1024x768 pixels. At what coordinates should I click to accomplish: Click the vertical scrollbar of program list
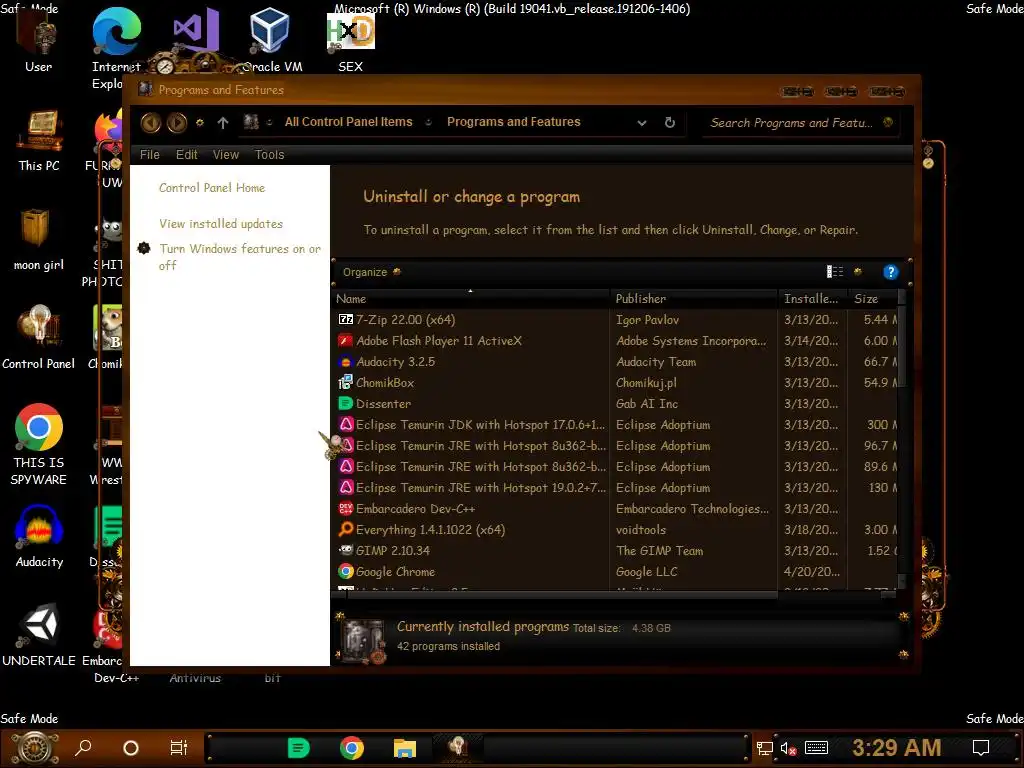tap(902, 440)
